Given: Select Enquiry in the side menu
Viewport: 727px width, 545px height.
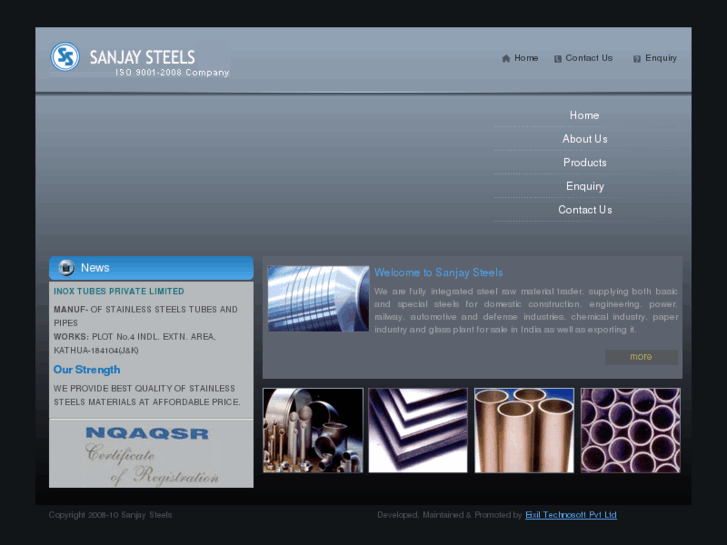Looking at the screenshot, I should click(585, 186).
